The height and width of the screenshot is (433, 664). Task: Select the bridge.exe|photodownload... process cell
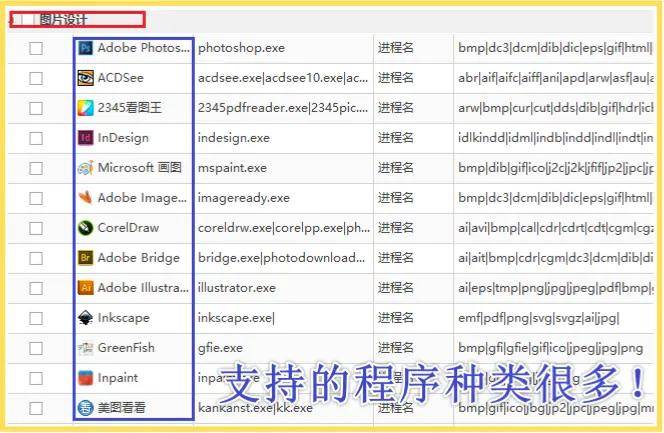(x=282, y=258)
